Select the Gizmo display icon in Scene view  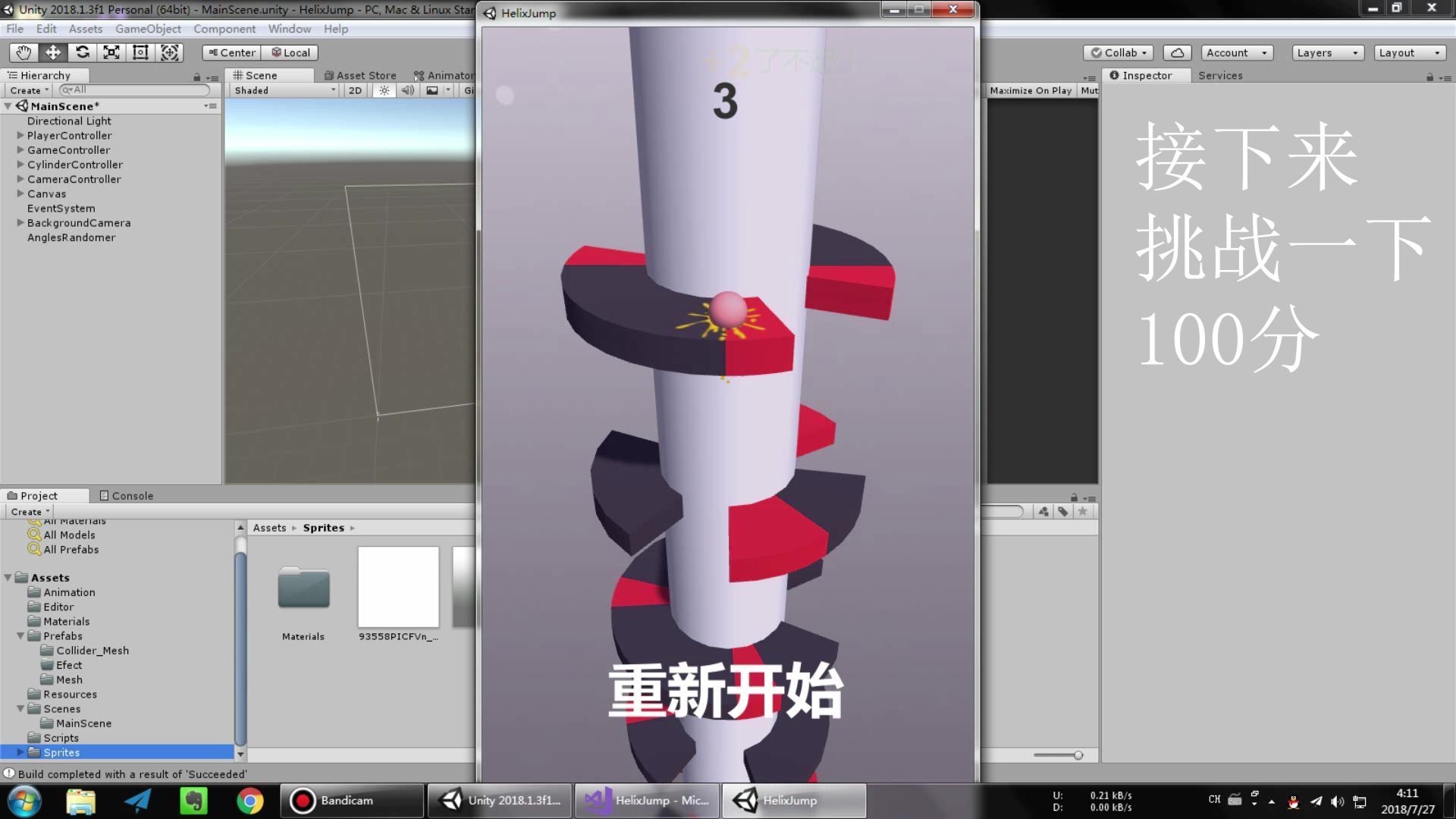[468, 90]
